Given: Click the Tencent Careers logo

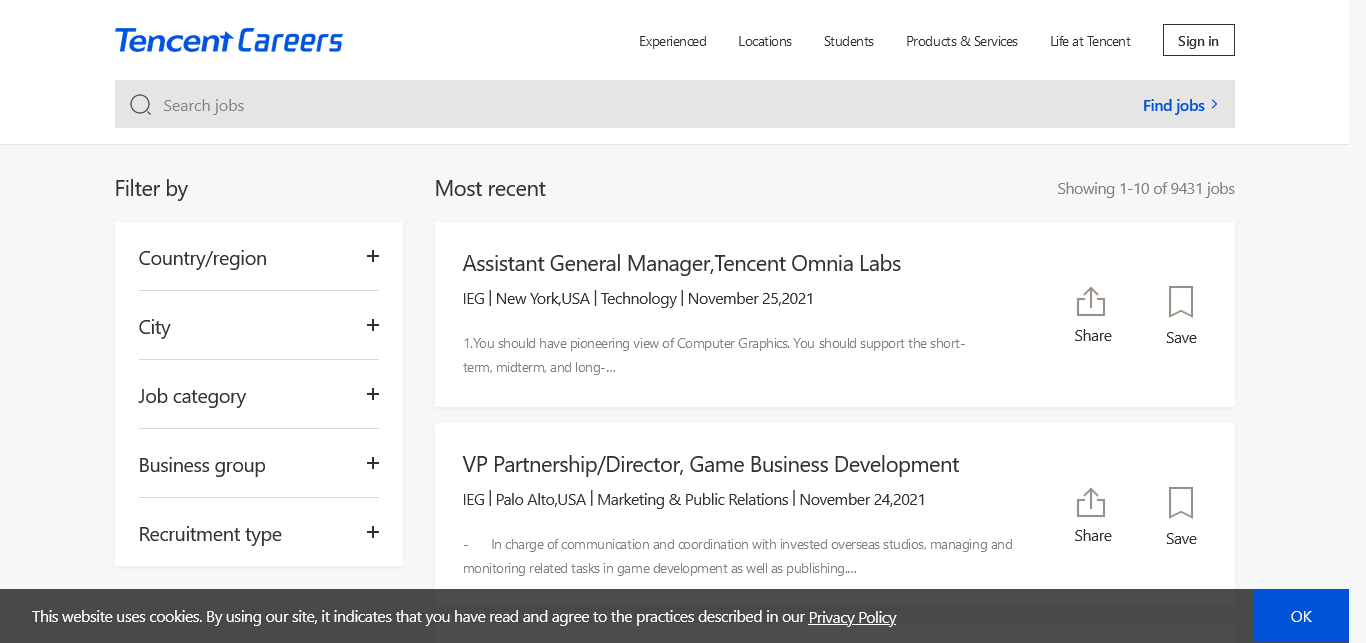Looking at the screenshot, I should 229,41.
